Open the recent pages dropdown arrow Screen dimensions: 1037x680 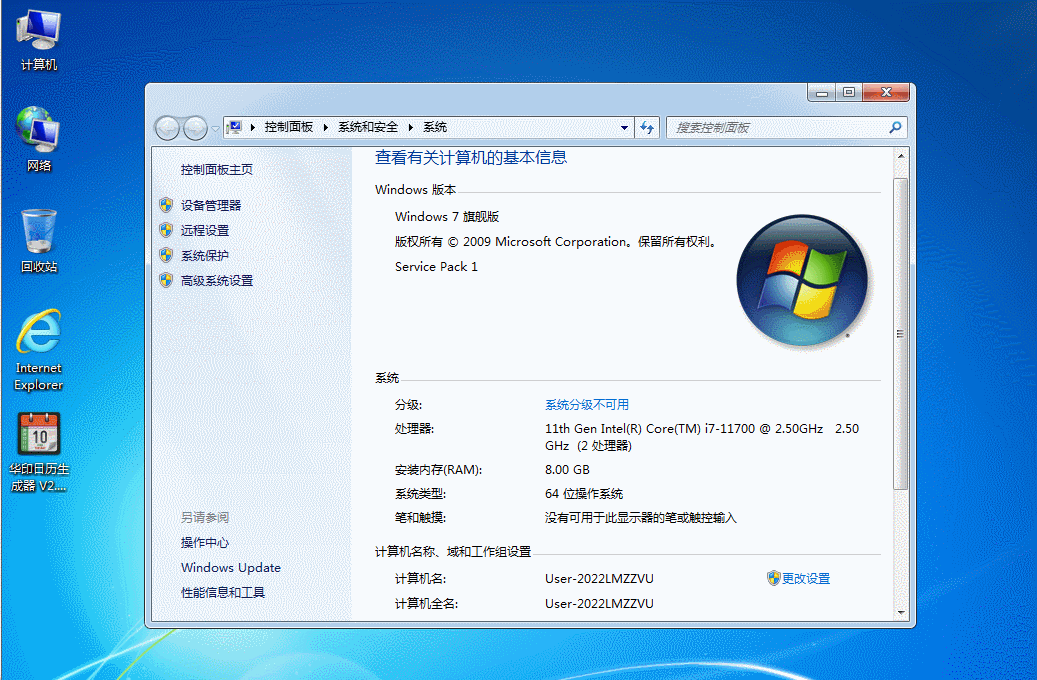pyautogui.click(x=215, y=128)
